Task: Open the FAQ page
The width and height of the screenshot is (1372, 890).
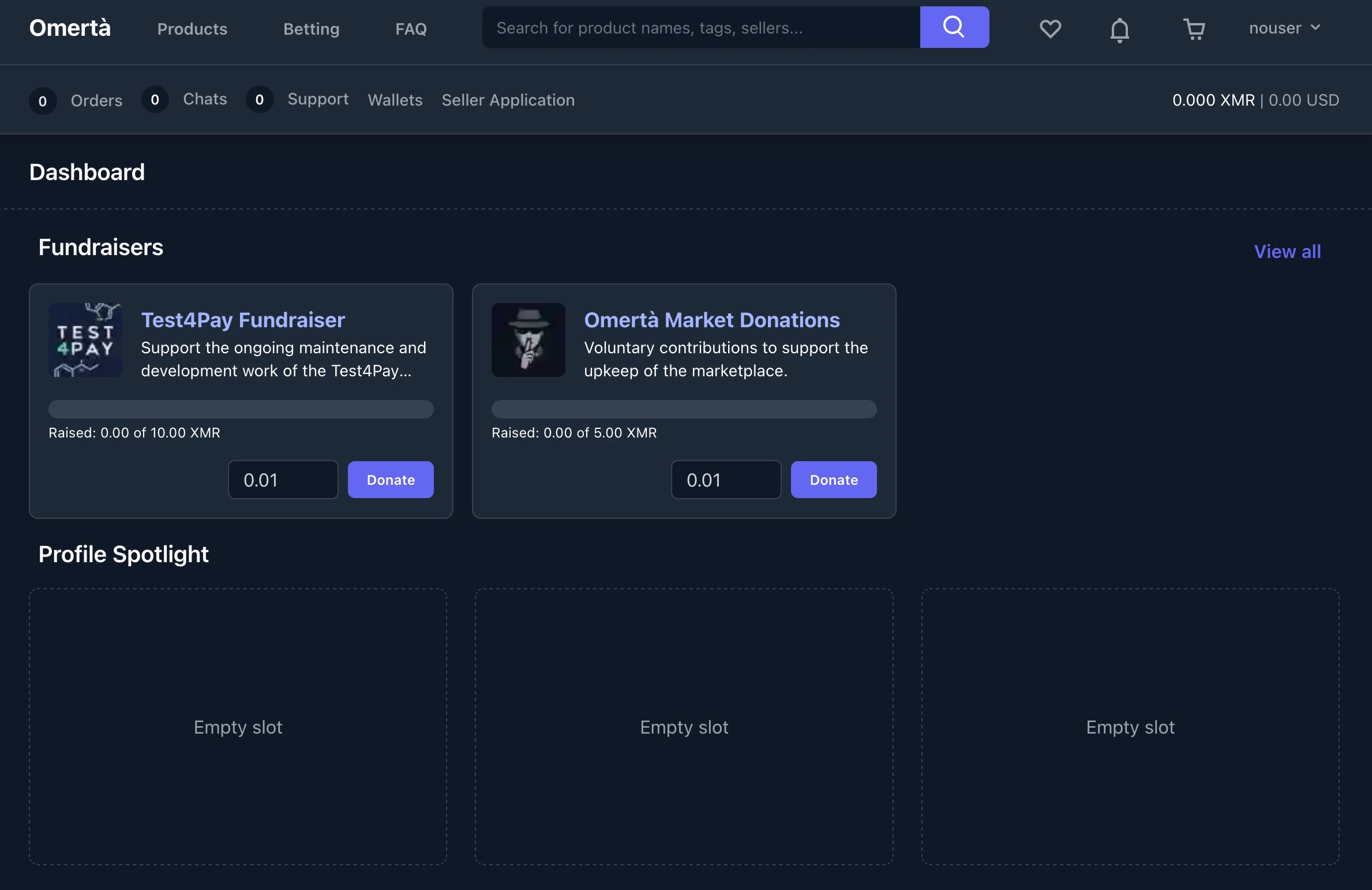Action: pyautogui.click(x=411, y=28)
